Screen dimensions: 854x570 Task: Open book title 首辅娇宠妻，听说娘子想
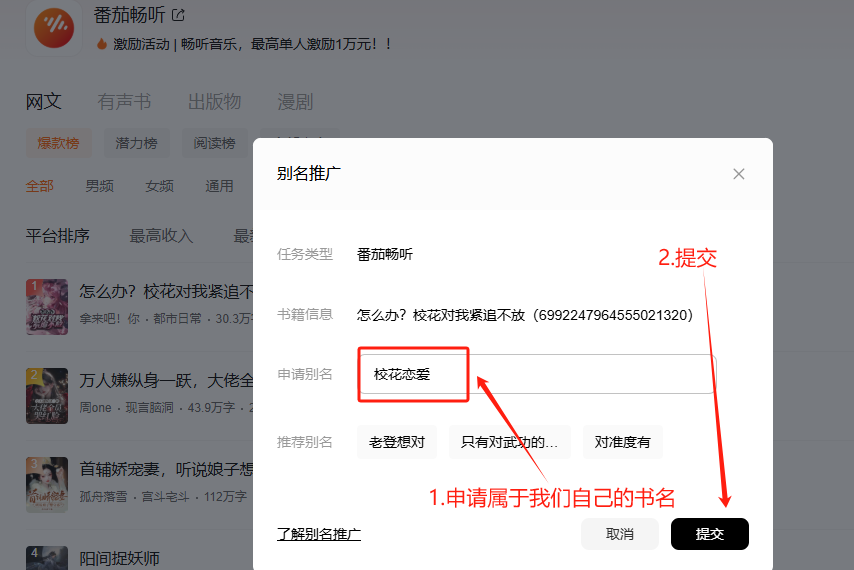tap(166, 469)
